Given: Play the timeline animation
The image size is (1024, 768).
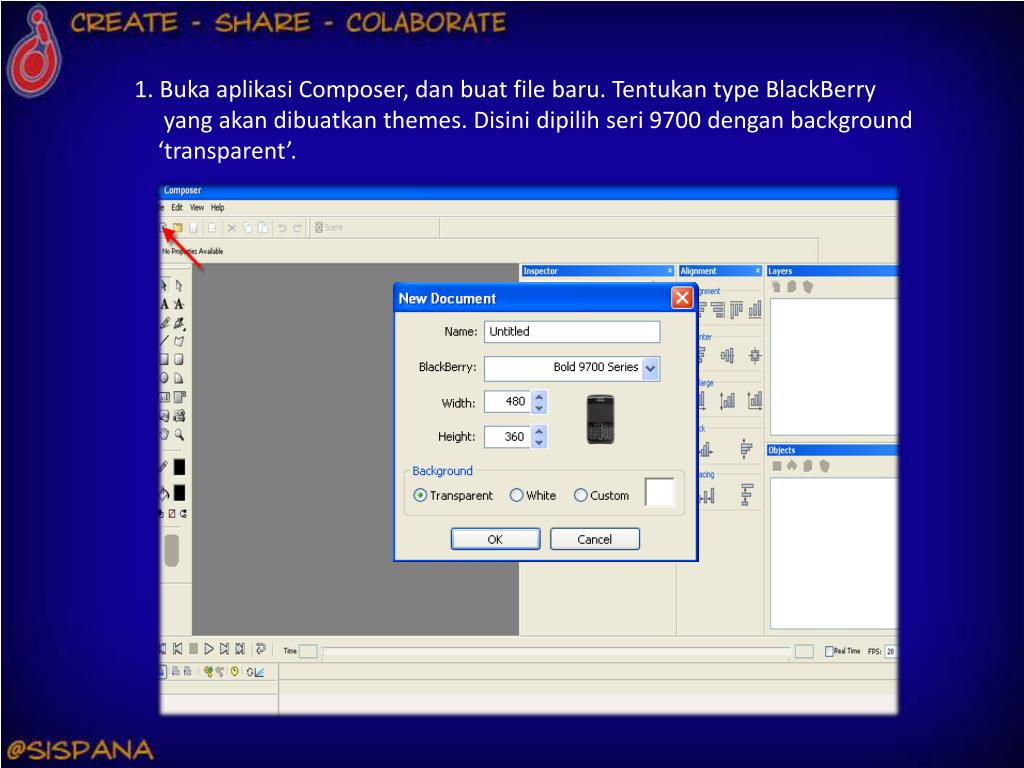Looking at the screenshot, I should tap(209, 649).
